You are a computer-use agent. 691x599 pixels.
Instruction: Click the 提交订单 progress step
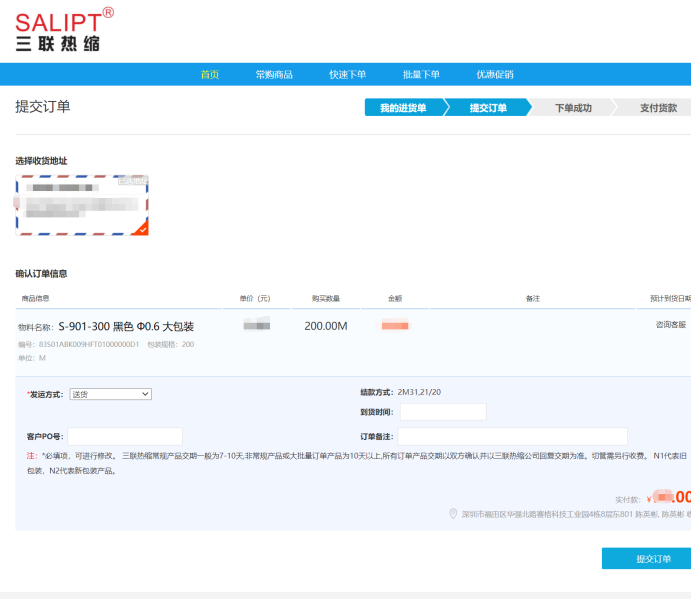pos(489,108)
